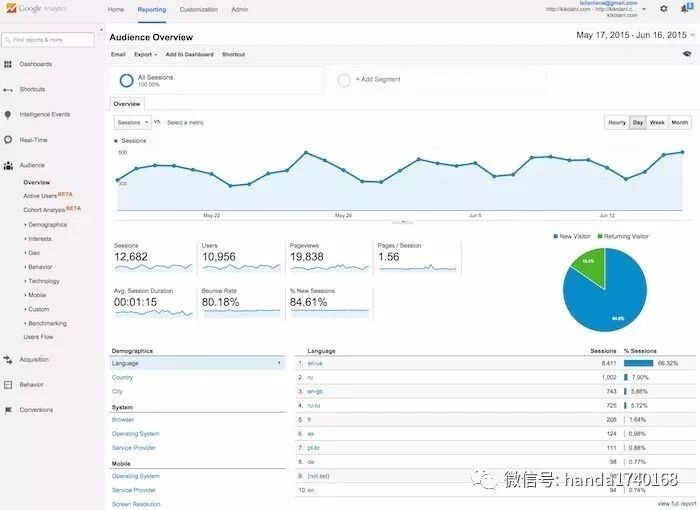Click the Add Segment empty circle
Image resolution: width=700 pixels, height=510 pixels.
point(344,80)
